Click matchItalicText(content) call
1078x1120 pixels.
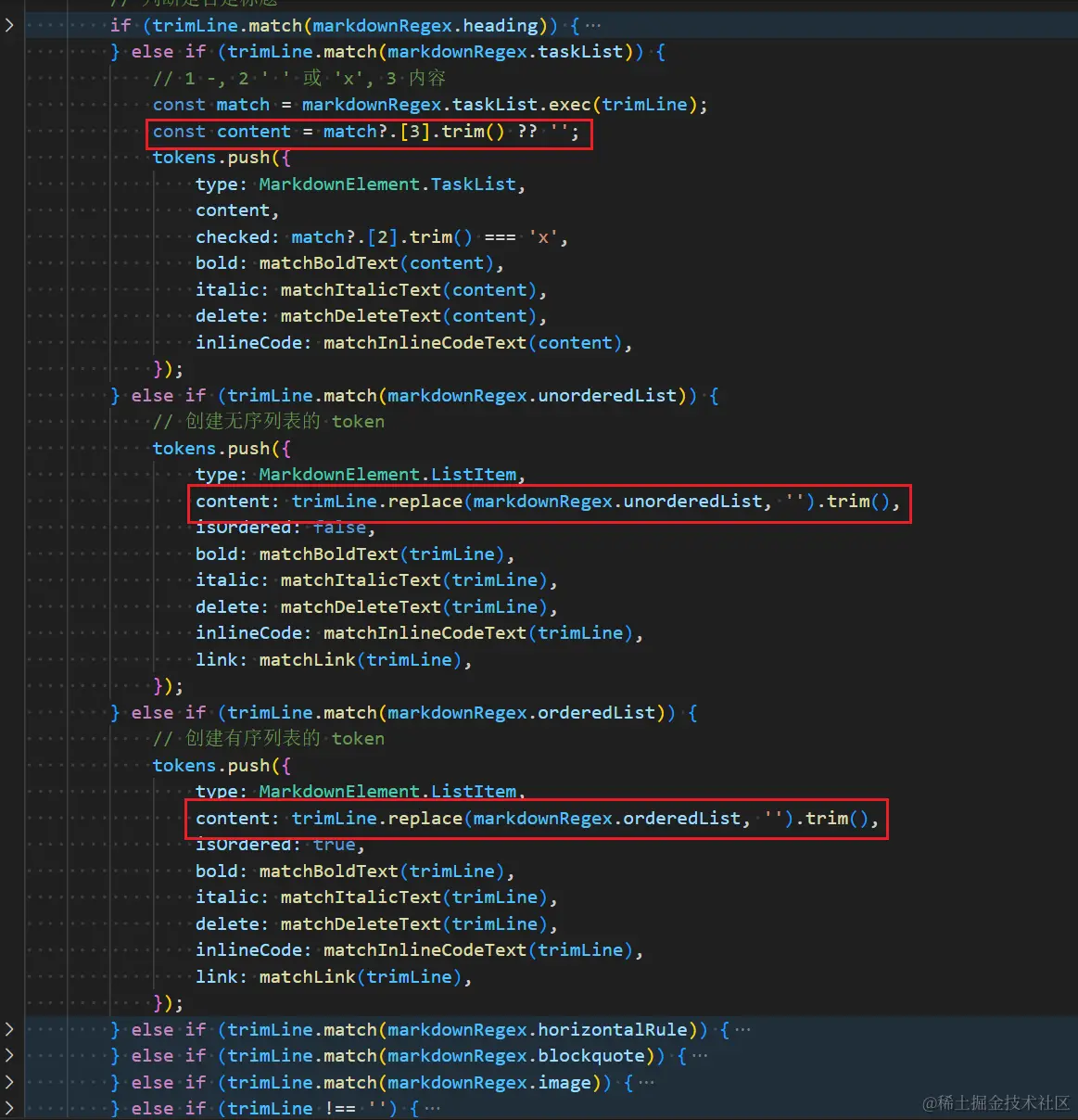[409, 290]
